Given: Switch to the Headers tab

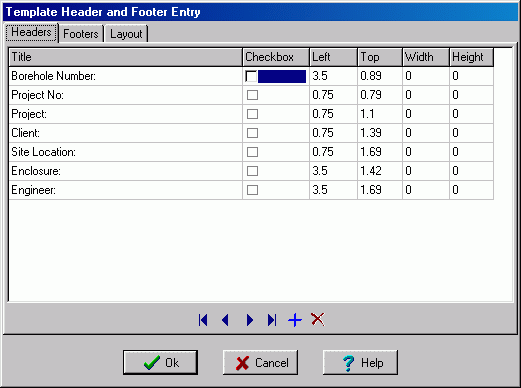Looking at the screenshot, I should point(31,32).
